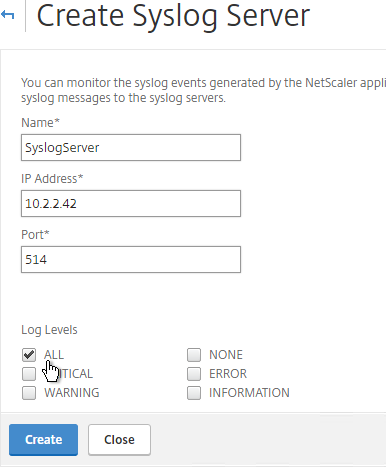Enable the INFORMATION log level checkbox
Image resolution: width=386 pixels, height=467 pixels.
pos(194,393)
